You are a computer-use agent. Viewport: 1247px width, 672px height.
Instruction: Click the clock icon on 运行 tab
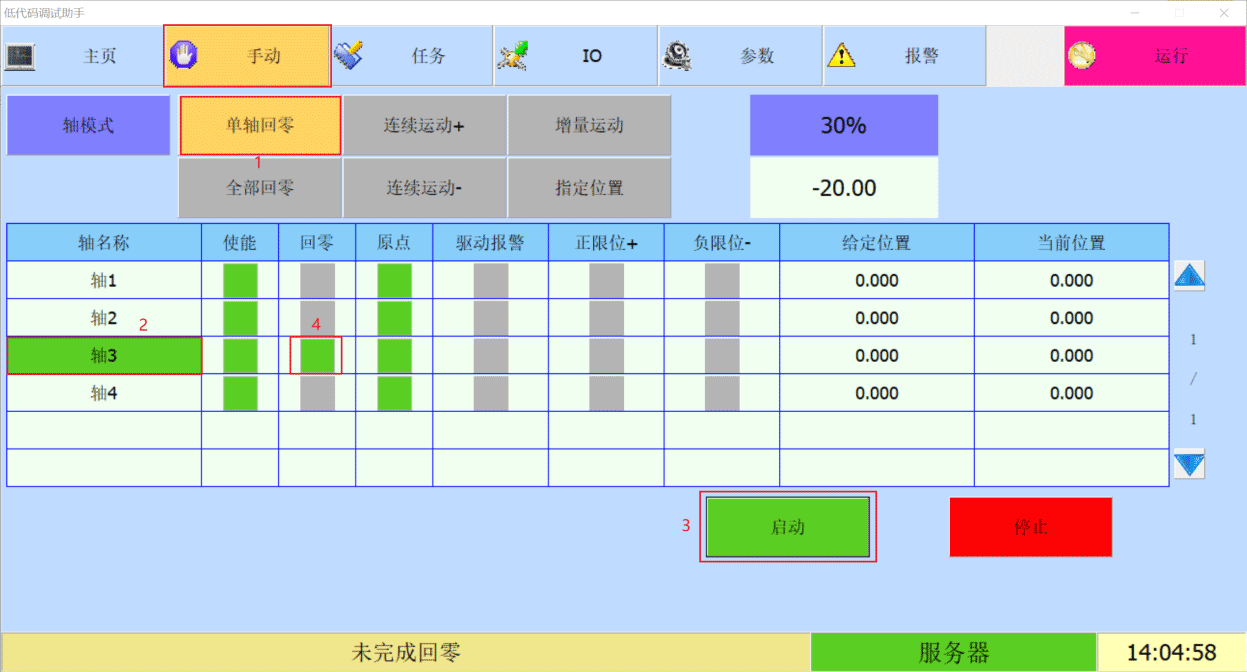[x=1082, y=56]
